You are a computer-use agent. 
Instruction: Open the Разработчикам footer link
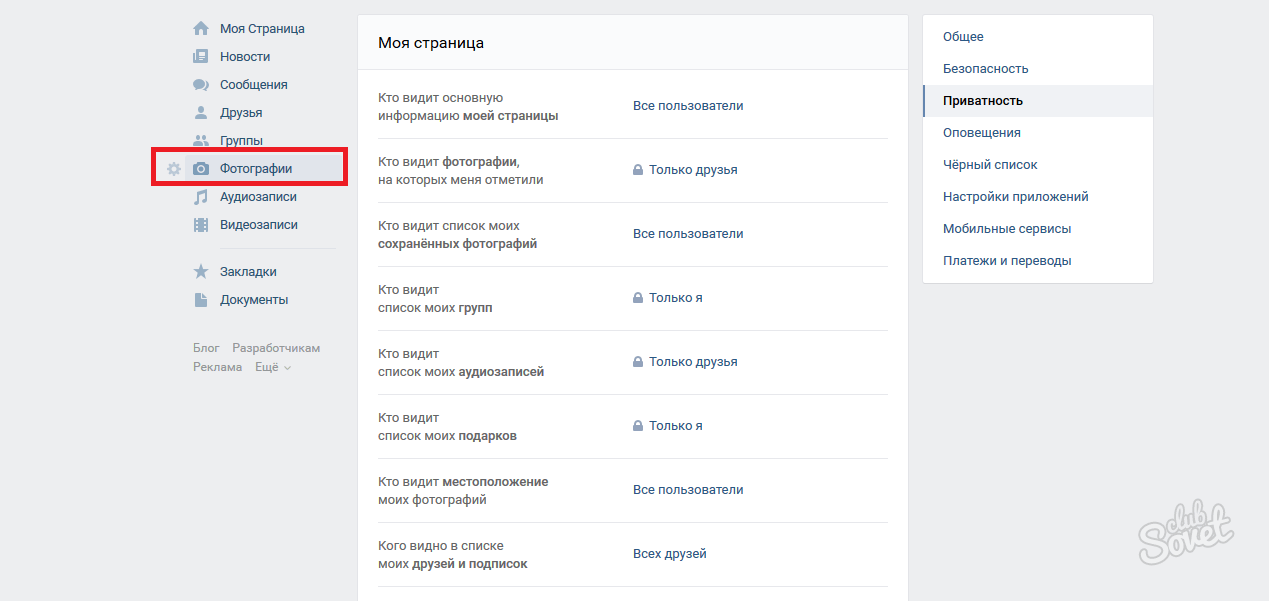(276, 348)
